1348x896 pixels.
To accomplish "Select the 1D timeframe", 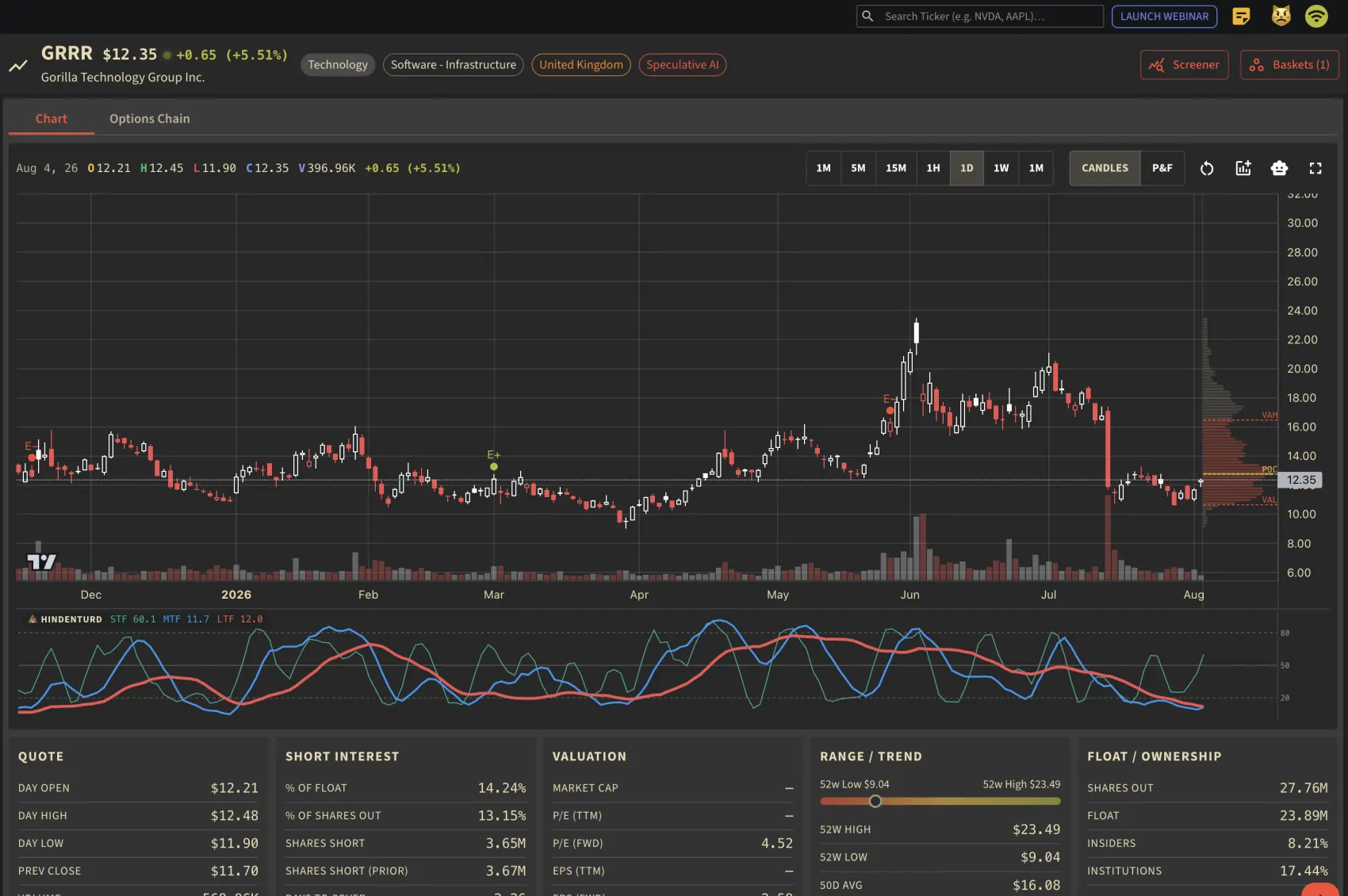I will [966, 168].
